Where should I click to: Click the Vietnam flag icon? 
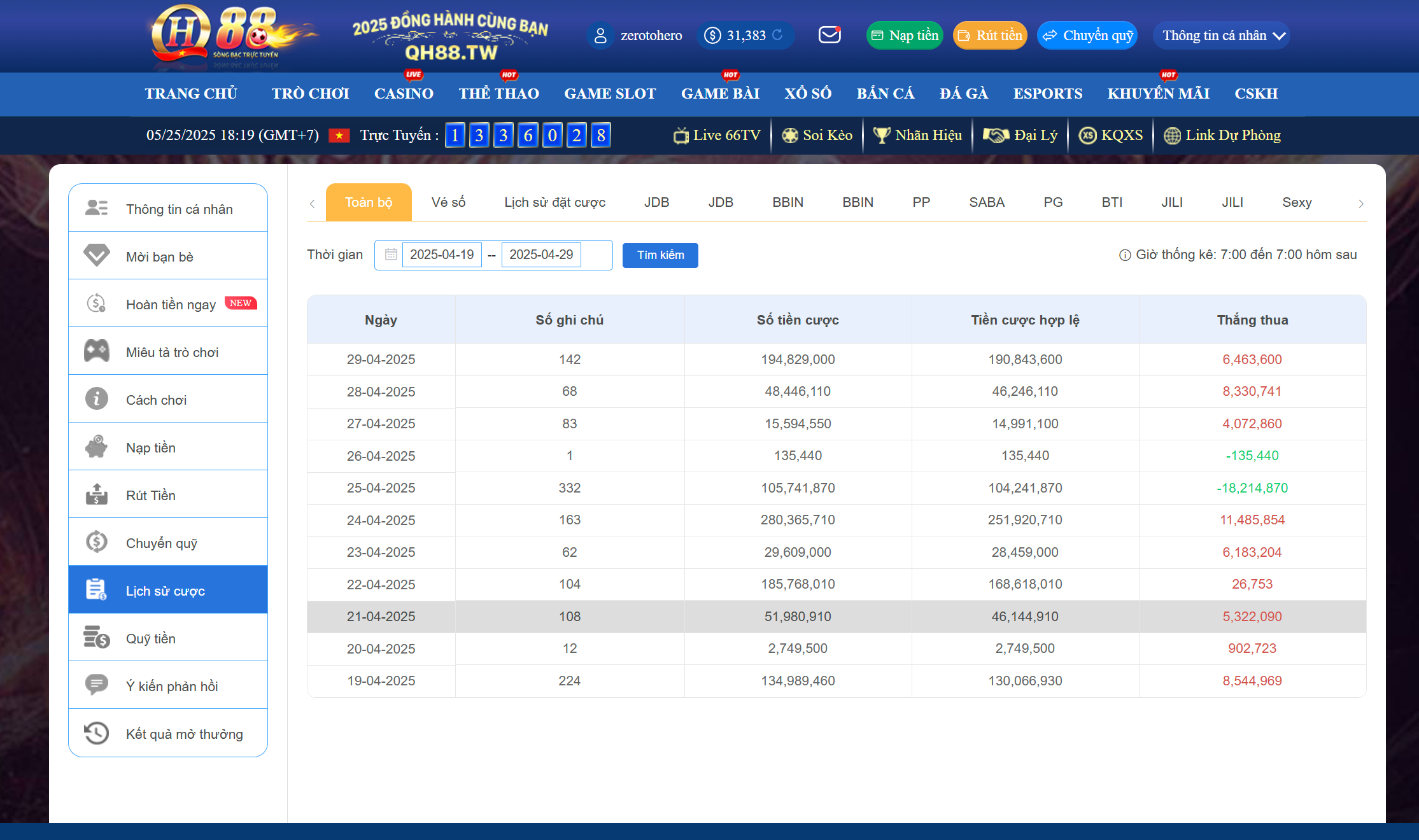point(339,136)
